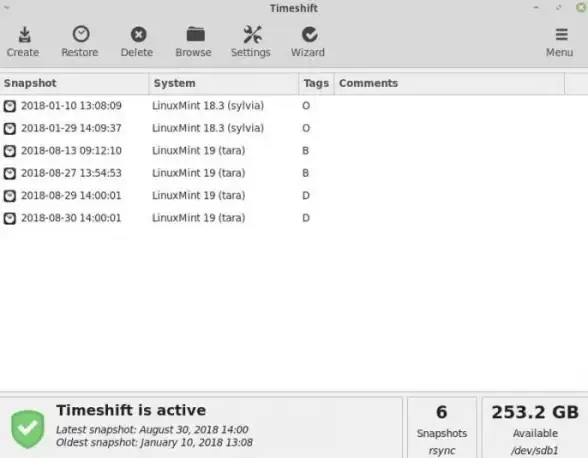The height and width of the screenshot is (458, 588).
Task: Open the hamburger Menu
Action: [x=560, y=42]
